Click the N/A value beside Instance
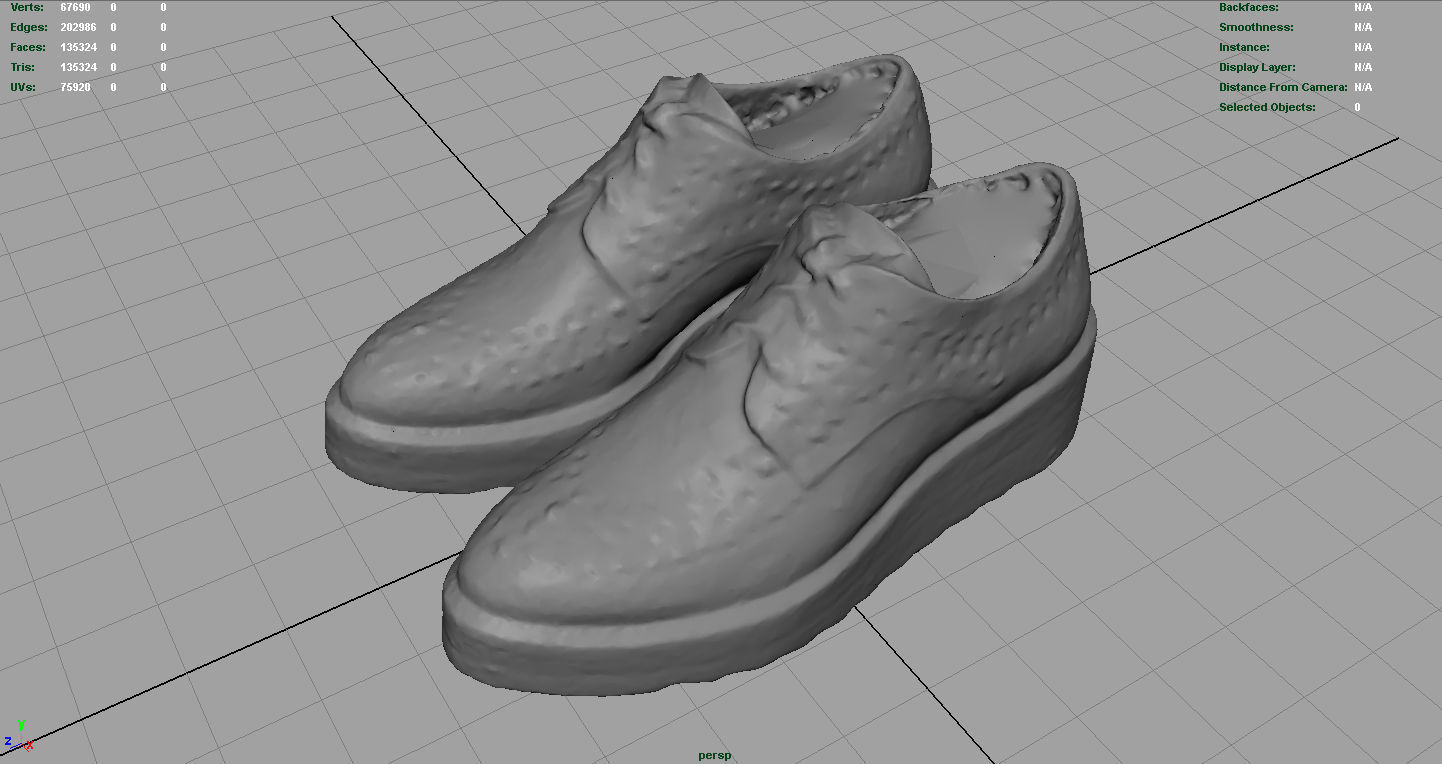The height and width of the screenshot is (764, 1442). point(1363,47)
